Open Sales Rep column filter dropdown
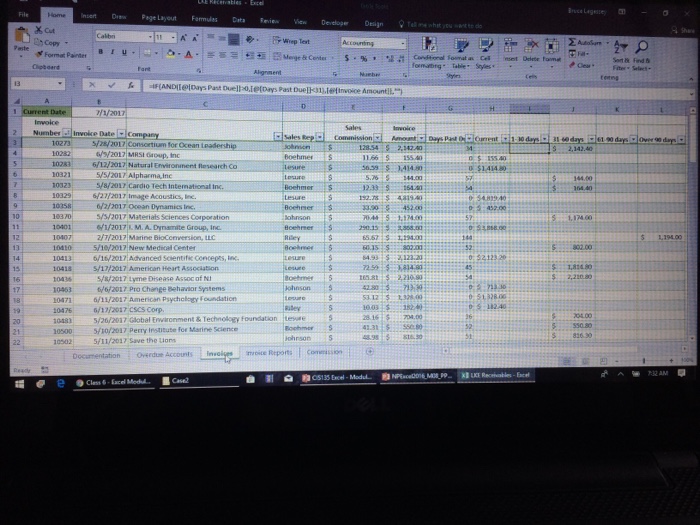The image size is (700, 525). pos(320,137)
